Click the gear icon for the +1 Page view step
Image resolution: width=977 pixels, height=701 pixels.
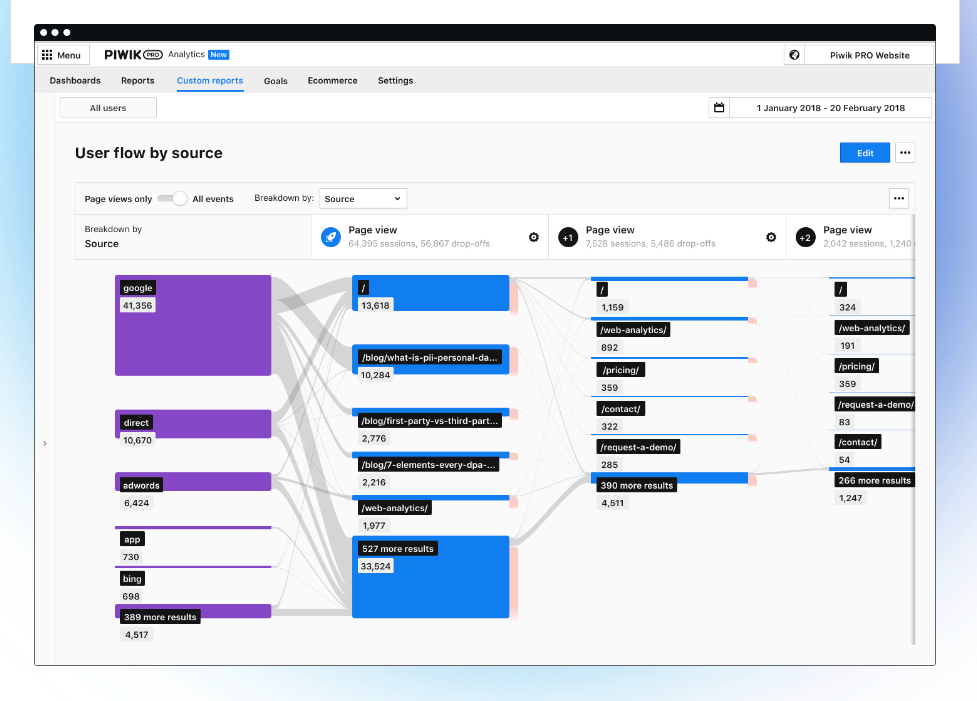click(x=771, y=237)
